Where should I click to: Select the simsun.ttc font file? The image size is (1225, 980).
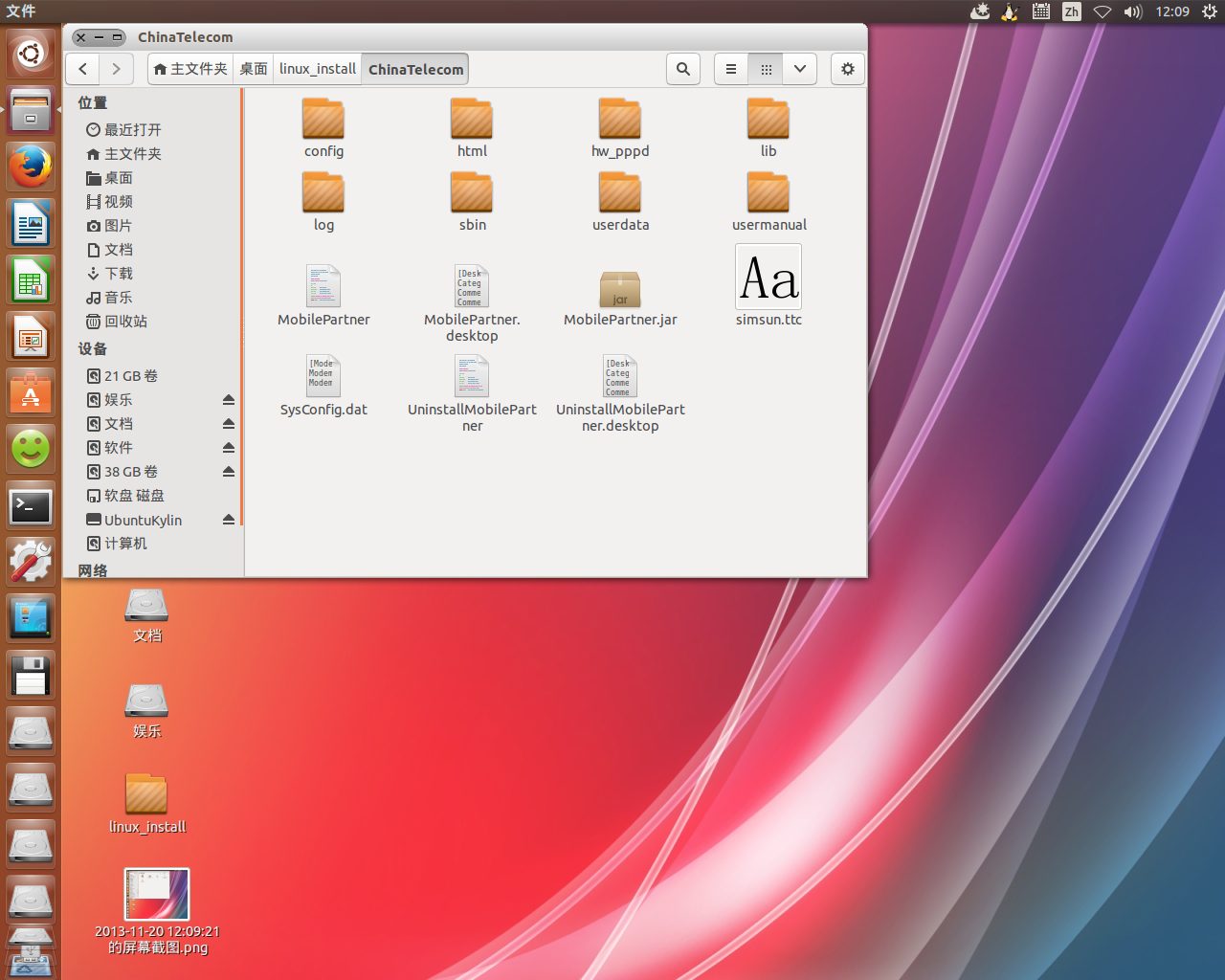(768, 285)
